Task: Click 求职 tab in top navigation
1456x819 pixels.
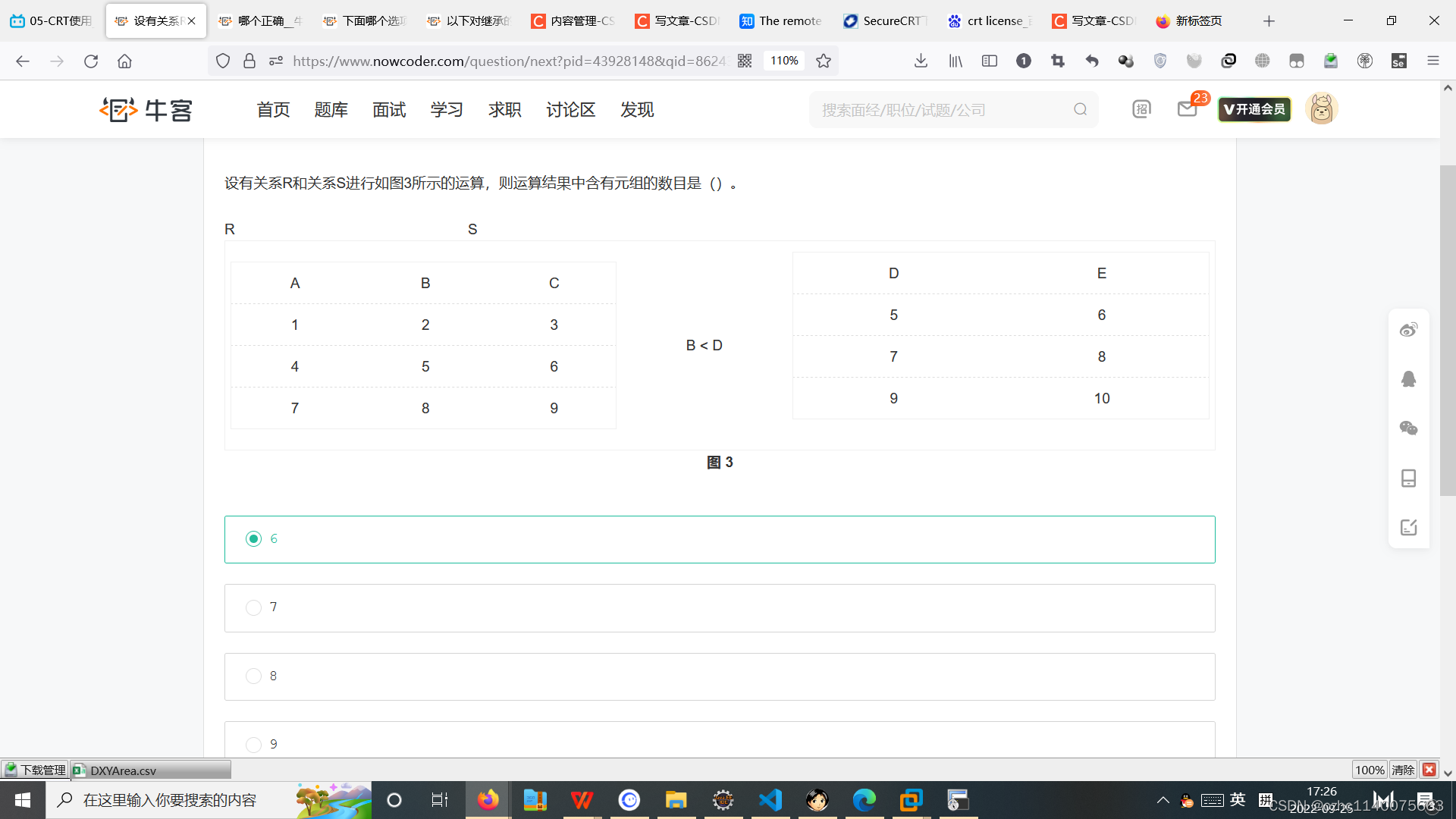Action: click(504, 110)
